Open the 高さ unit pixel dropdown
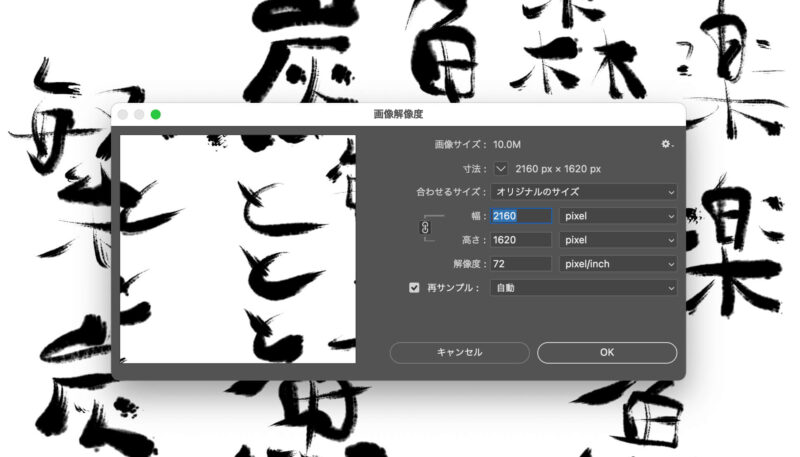The width and height of the screenshot is (800, 457). [x=618, y=240]
